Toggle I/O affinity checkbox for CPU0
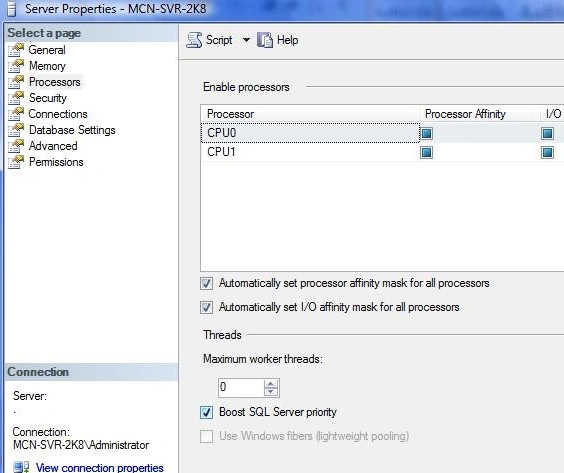The height and width of the screenshot is (473, 564). (547, 133)
